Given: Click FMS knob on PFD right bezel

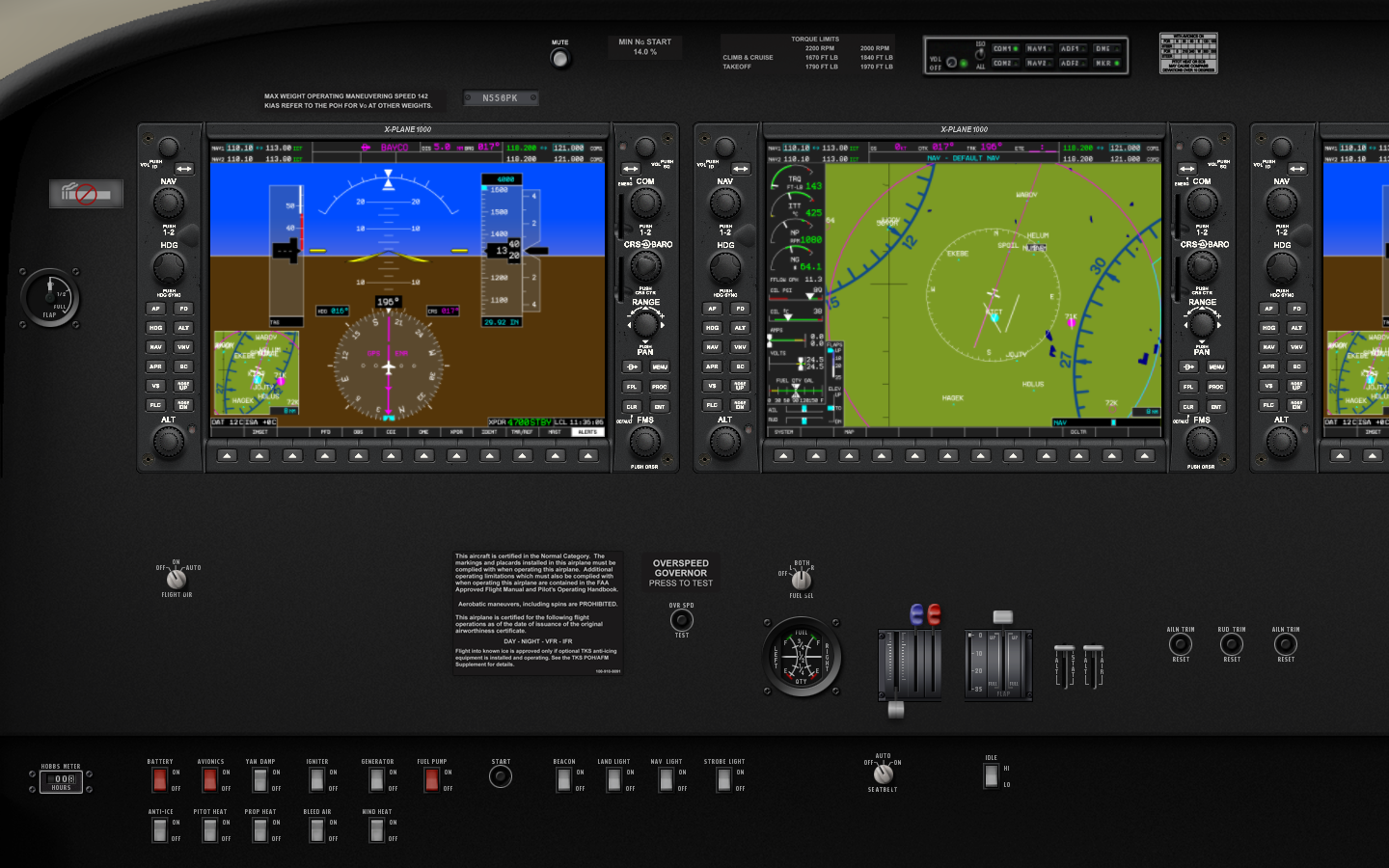Looking at the screenshot, I should coord(645,442).
